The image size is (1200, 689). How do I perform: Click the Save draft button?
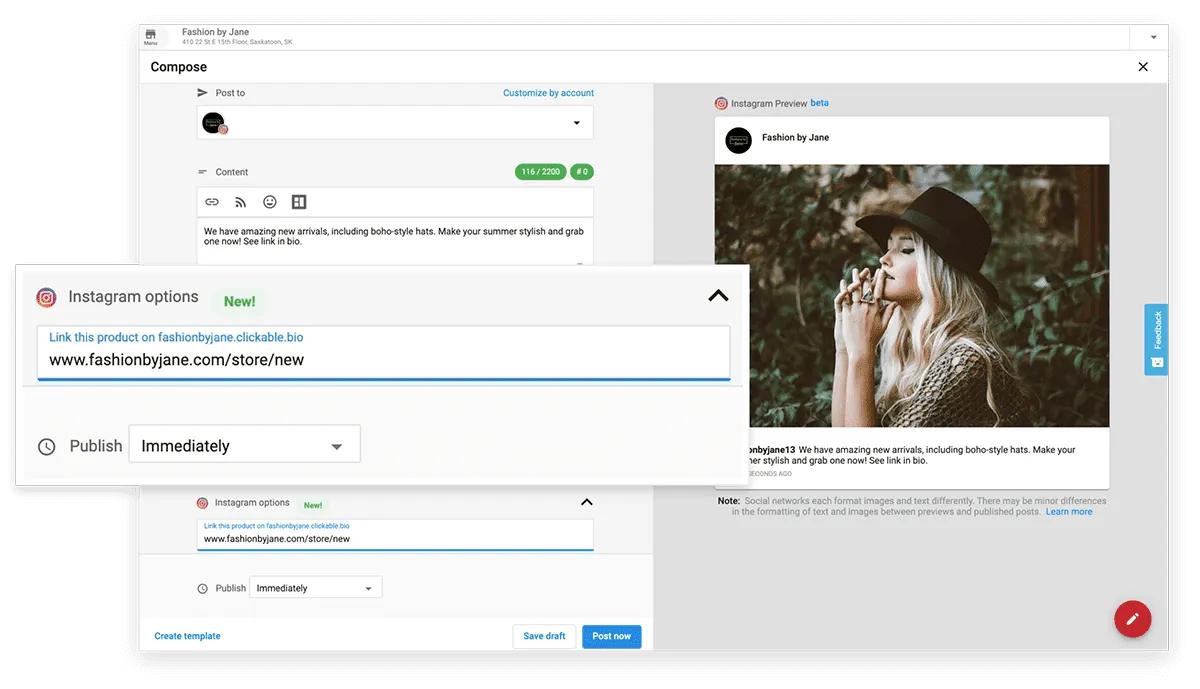[x=544, y=636]
